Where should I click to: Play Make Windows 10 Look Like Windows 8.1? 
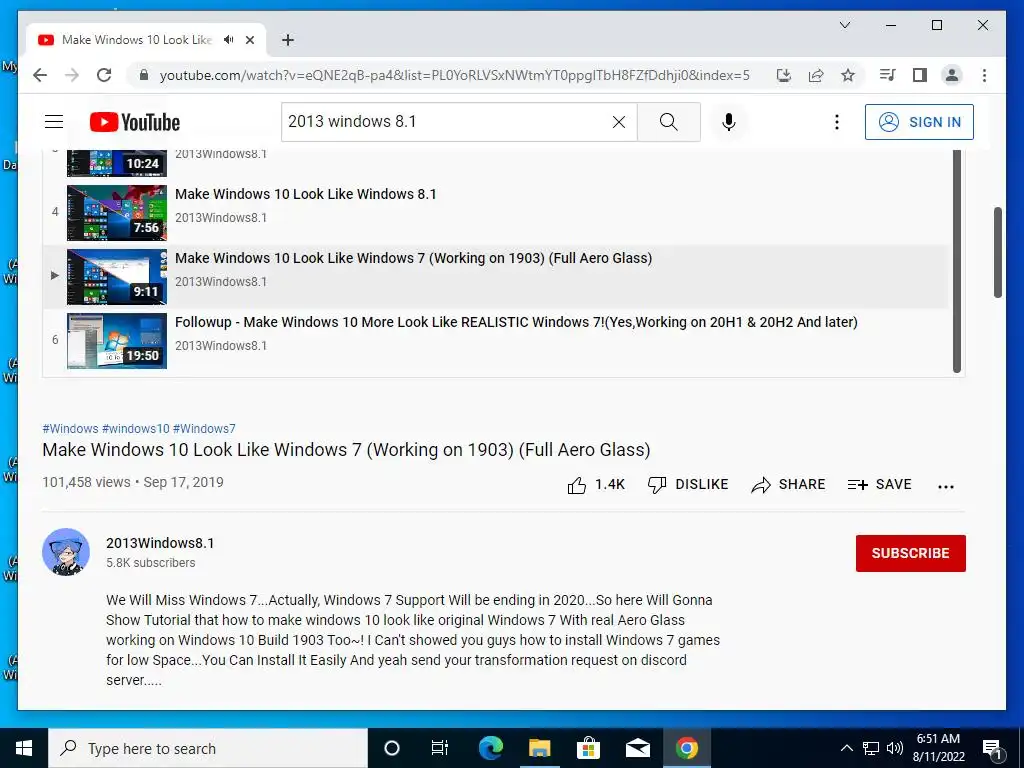[306, 194]
